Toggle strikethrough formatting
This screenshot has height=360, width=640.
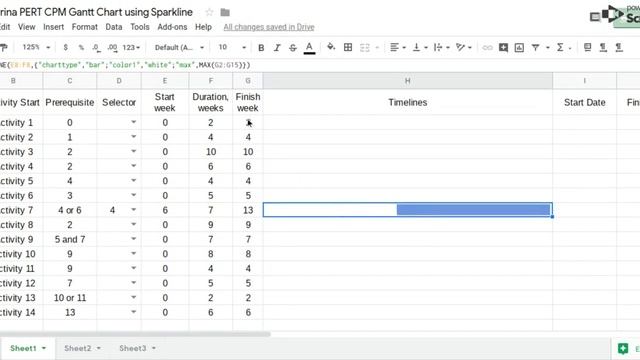pos(293,48)
